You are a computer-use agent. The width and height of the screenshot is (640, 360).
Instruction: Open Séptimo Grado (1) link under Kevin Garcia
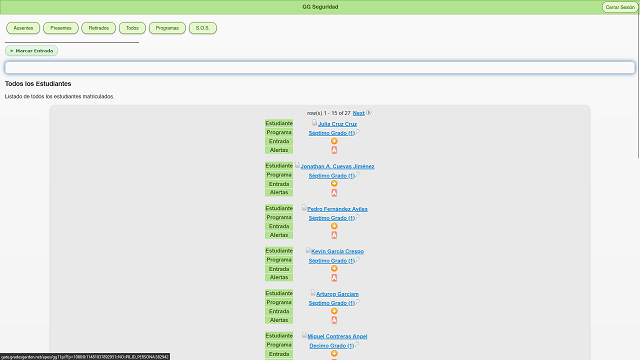[331, 260]
